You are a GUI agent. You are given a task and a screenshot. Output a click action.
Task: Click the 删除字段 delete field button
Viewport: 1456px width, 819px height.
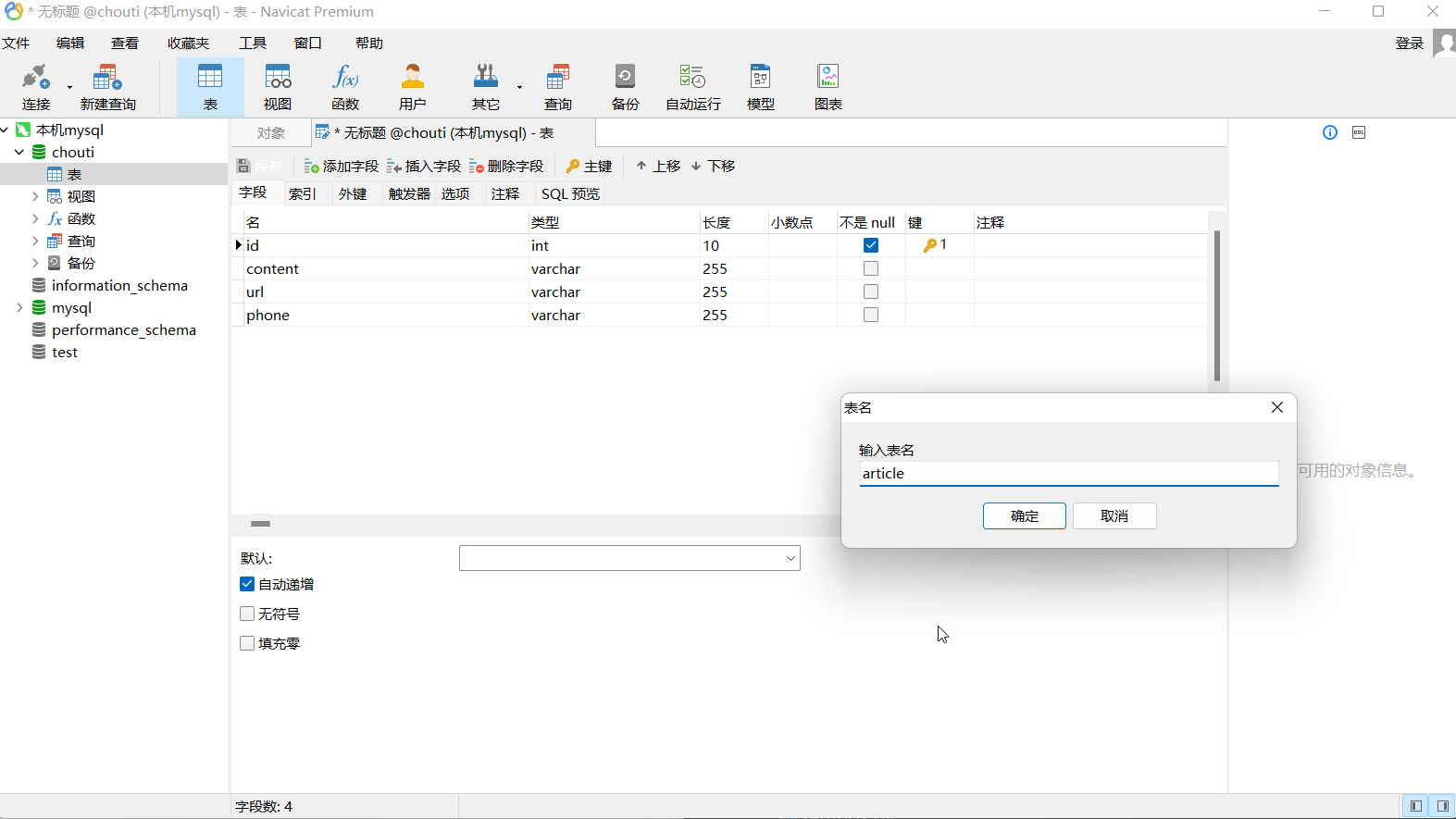tap(506, 166)
